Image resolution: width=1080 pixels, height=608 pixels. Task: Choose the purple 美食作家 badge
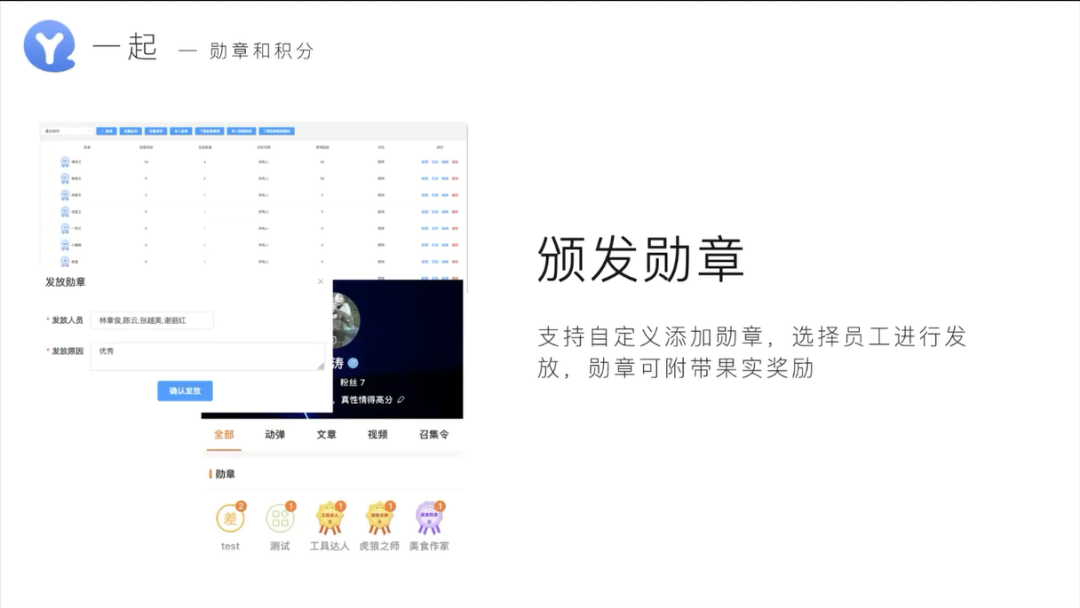click(x=429, y=518)
